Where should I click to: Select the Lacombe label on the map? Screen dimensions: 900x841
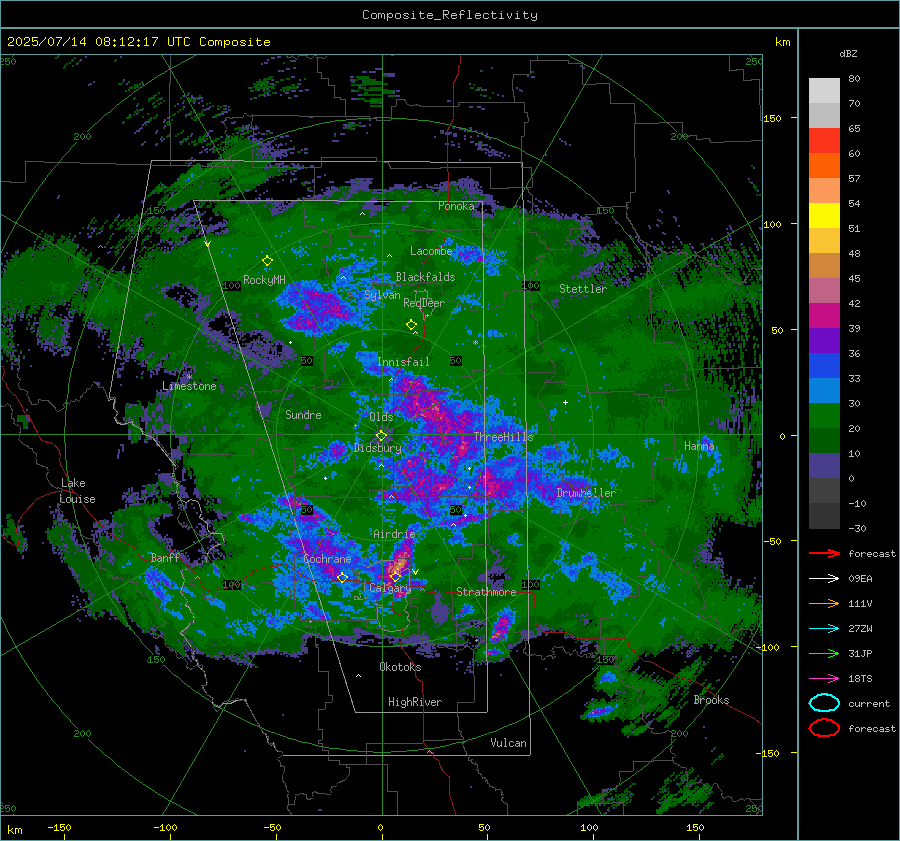[431, 251]
